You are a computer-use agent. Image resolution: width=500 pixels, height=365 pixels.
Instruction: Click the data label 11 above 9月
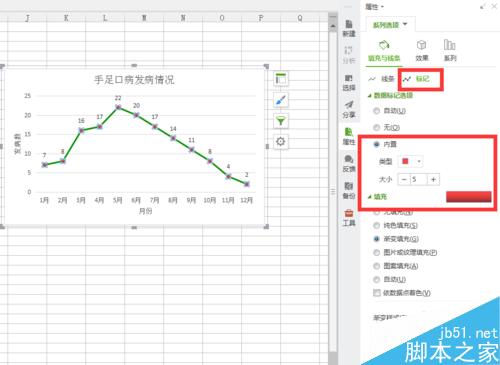[191, 140]
